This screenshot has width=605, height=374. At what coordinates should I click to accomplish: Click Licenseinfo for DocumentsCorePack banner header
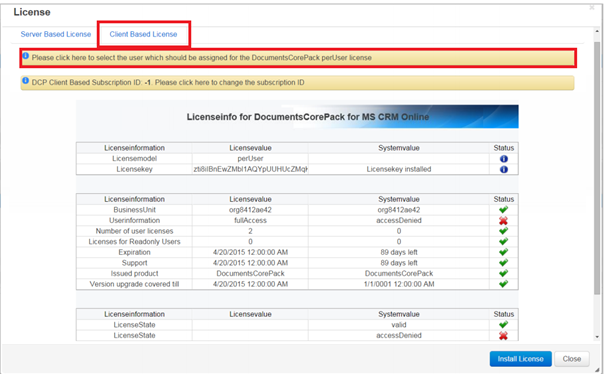point(297,117)
